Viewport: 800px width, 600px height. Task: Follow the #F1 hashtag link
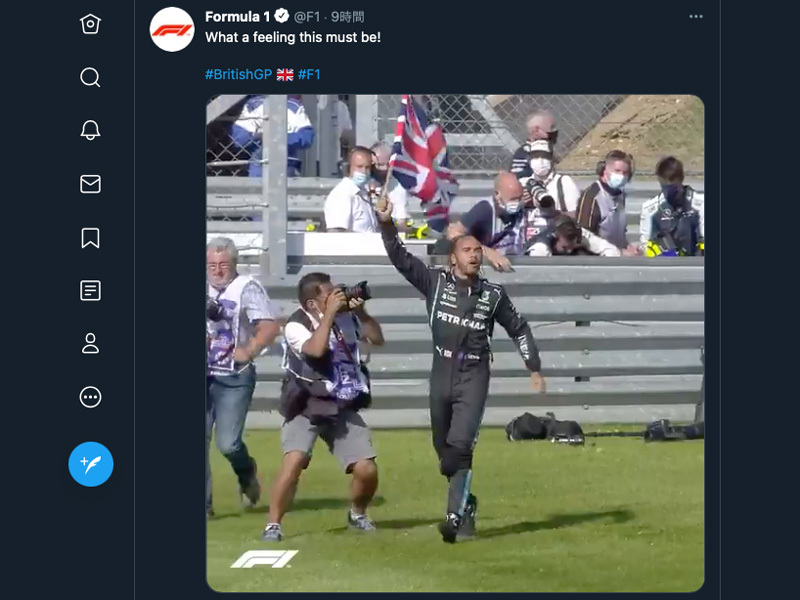pyautogui.click(x=309, y=74)
